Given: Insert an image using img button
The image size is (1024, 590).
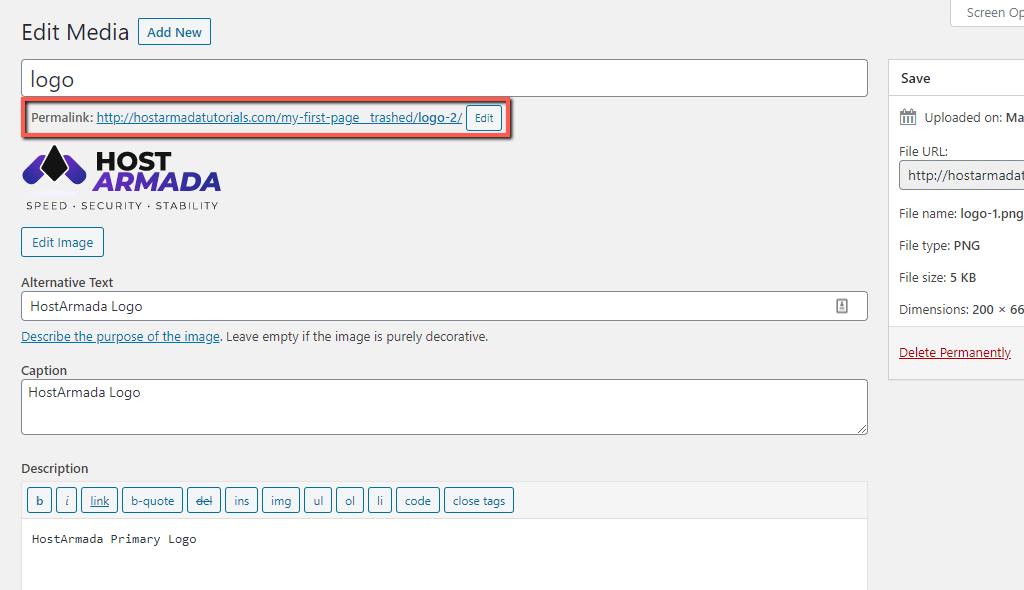Looking at the screenshot, I should [x=281, y=501].
